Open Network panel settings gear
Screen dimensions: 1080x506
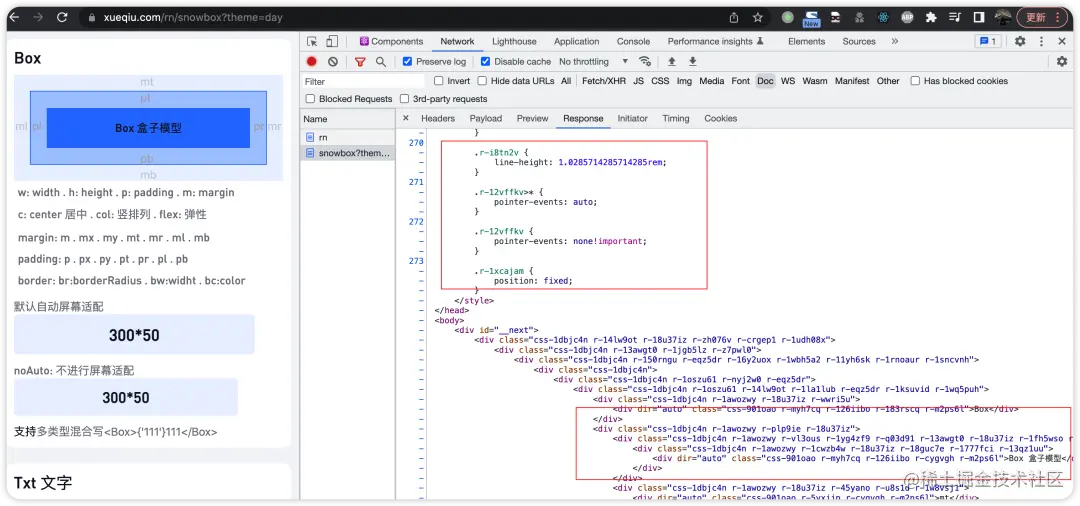tap(1061, 61)
